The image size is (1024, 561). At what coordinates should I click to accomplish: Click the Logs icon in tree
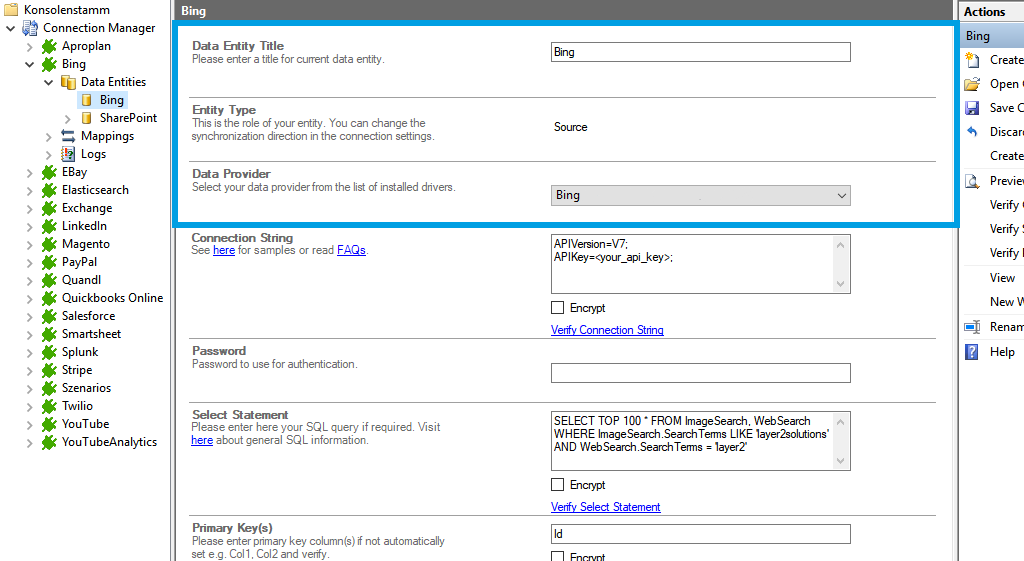(x=68, y=154)
